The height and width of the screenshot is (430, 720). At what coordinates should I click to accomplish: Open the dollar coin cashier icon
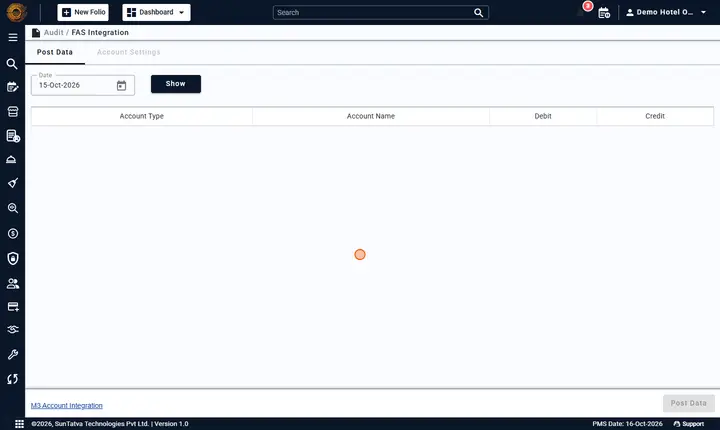pos(13,233)
